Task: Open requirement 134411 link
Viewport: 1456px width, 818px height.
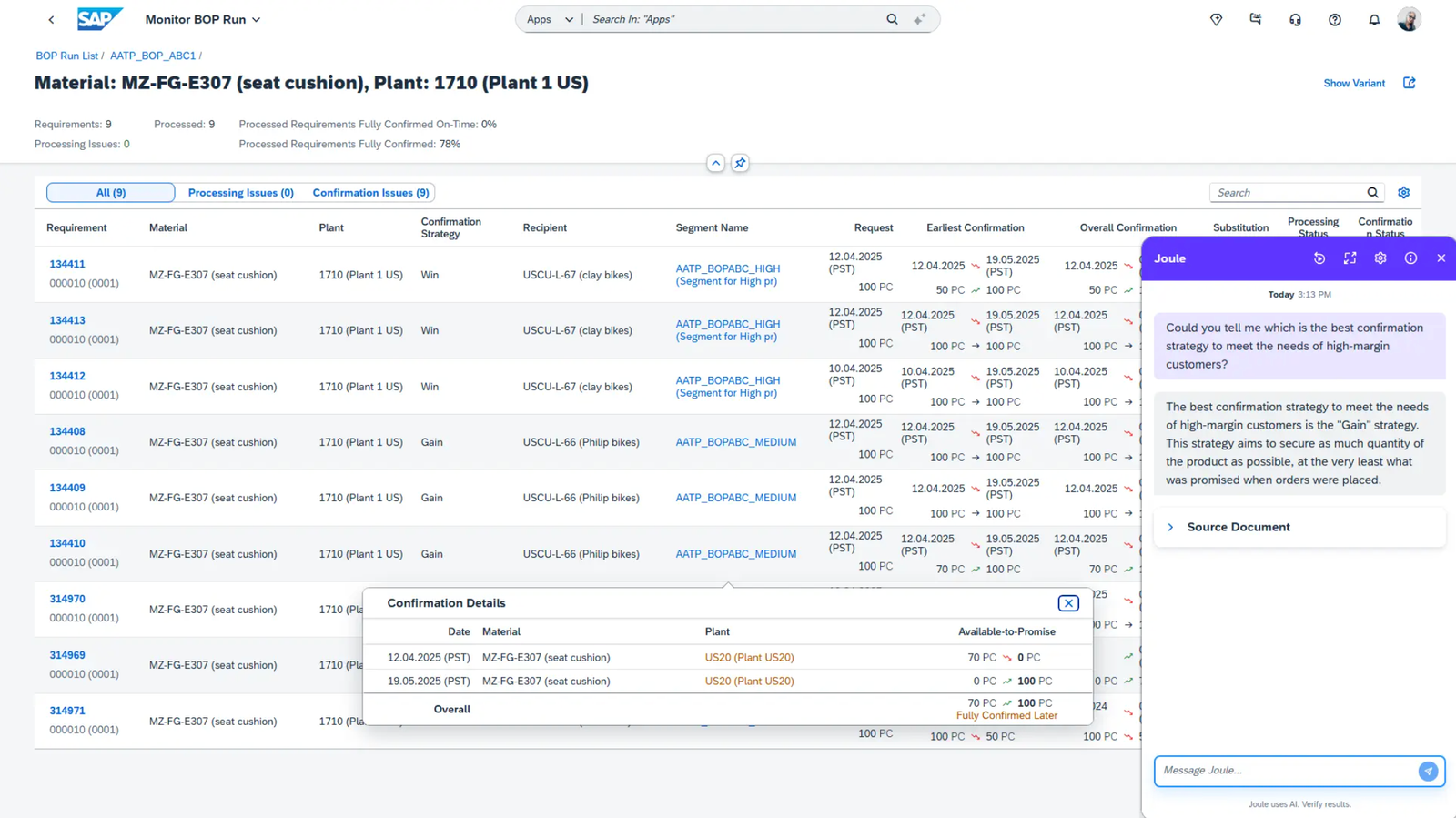Action: [67, 264]
